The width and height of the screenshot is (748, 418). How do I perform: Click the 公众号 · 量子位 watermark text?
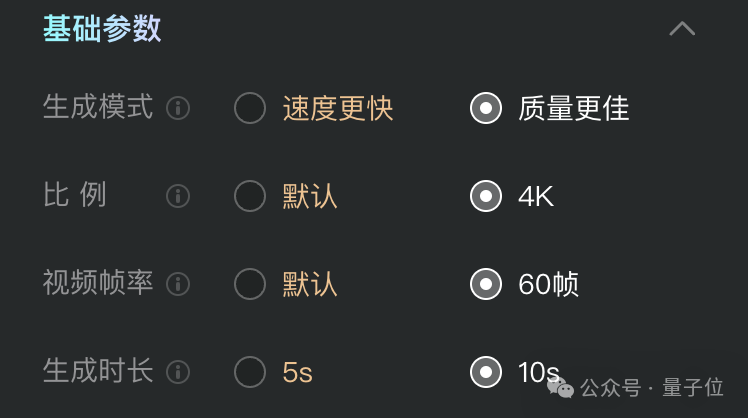click(652, 387)
